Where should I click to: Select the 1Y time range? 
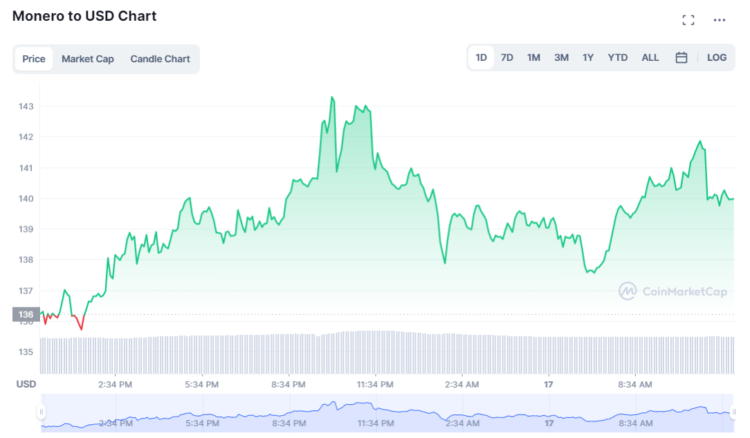point(588,58)
